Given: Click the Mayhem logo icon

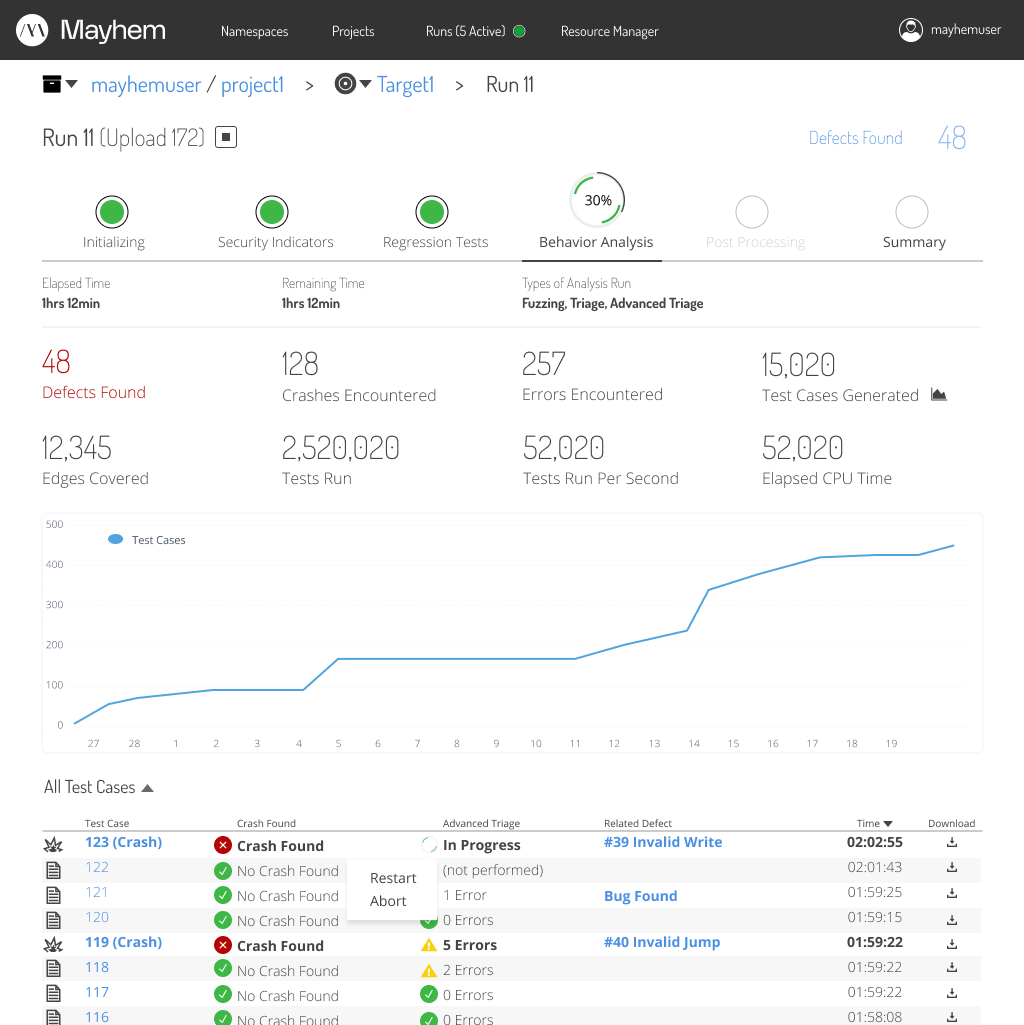Looking at the screenshot, I should pyautogui.click(x=33, y=31).
